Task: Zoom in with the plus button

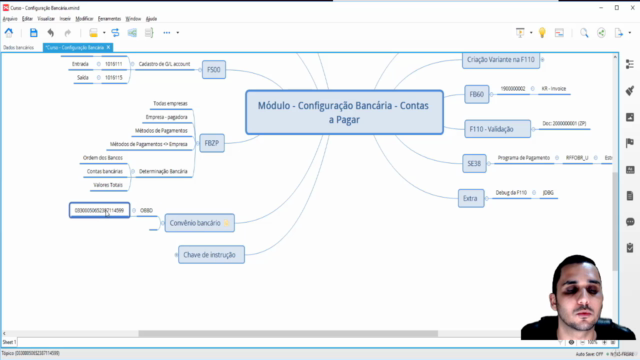Action: click(x=604, y=342)
